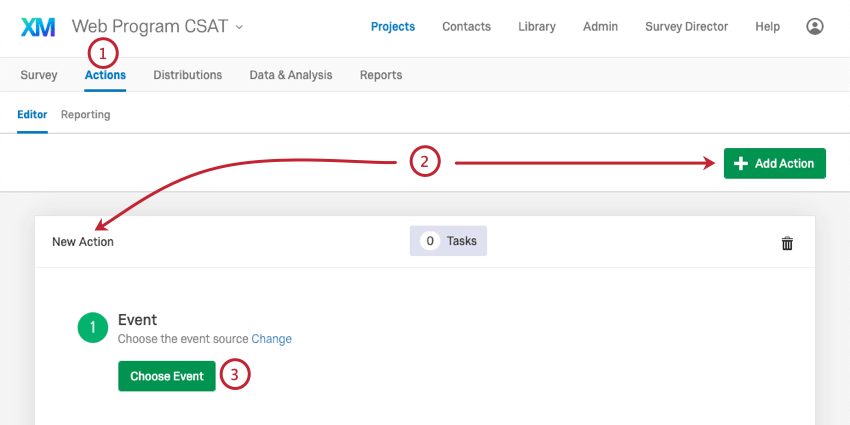
Task: Click the plus icon in Add Action
Action: [x=740, y=163]
